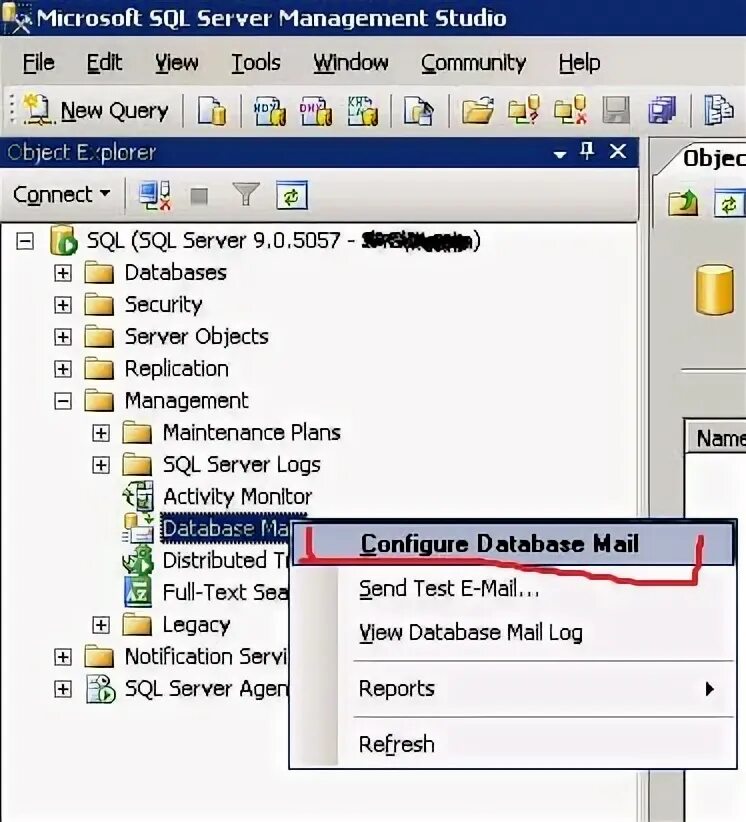Expand the Replication node

(63, 369)
